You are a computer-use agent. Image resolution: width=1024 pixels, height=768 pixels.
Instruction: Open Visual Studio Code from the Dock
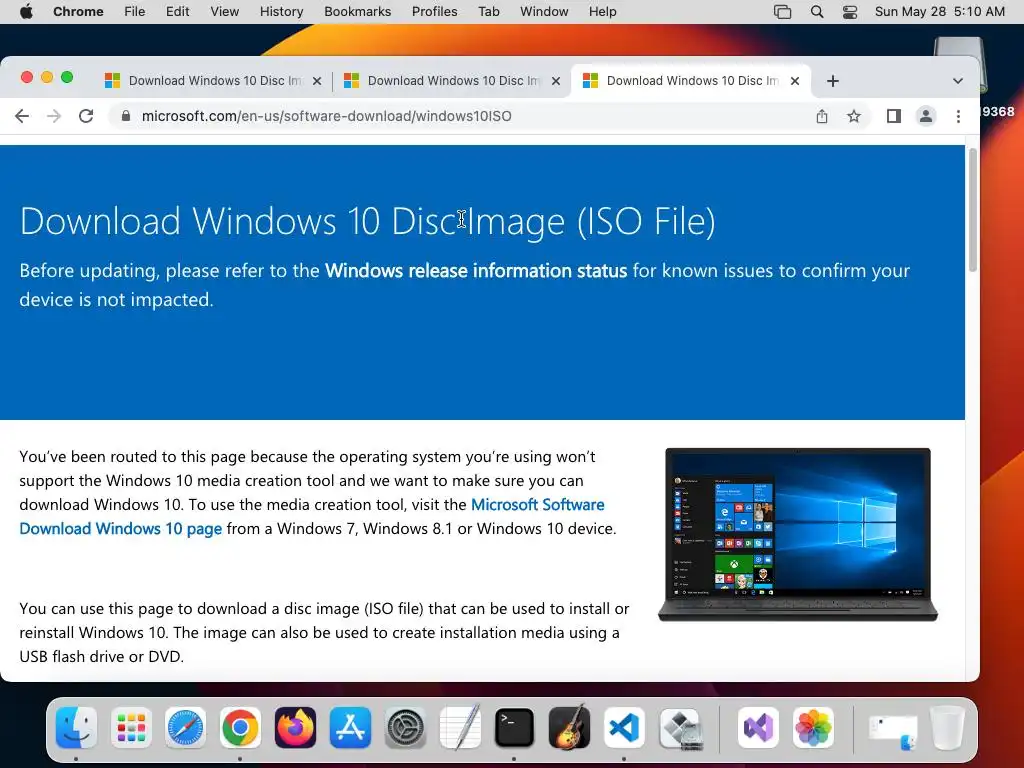coord(624,728)
